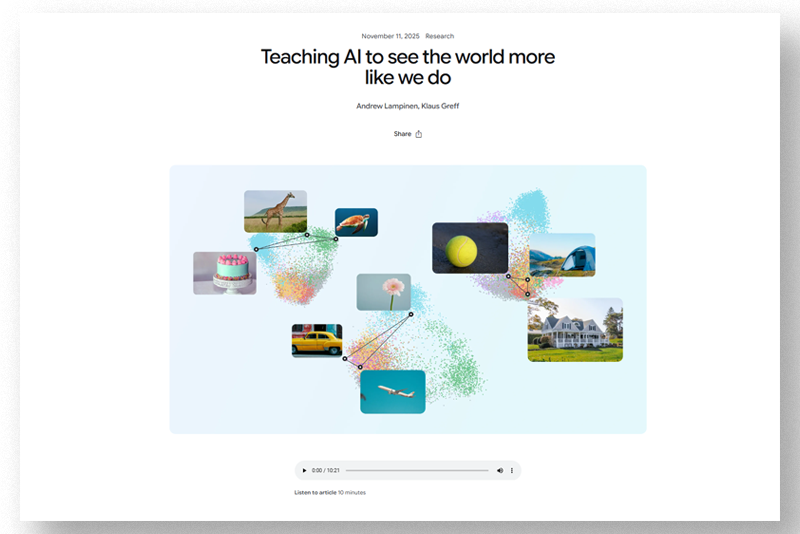This screenshot has height=534, width=800.
Task: Click the giraffe image thumbnail
Action: [x=275, y=211]
